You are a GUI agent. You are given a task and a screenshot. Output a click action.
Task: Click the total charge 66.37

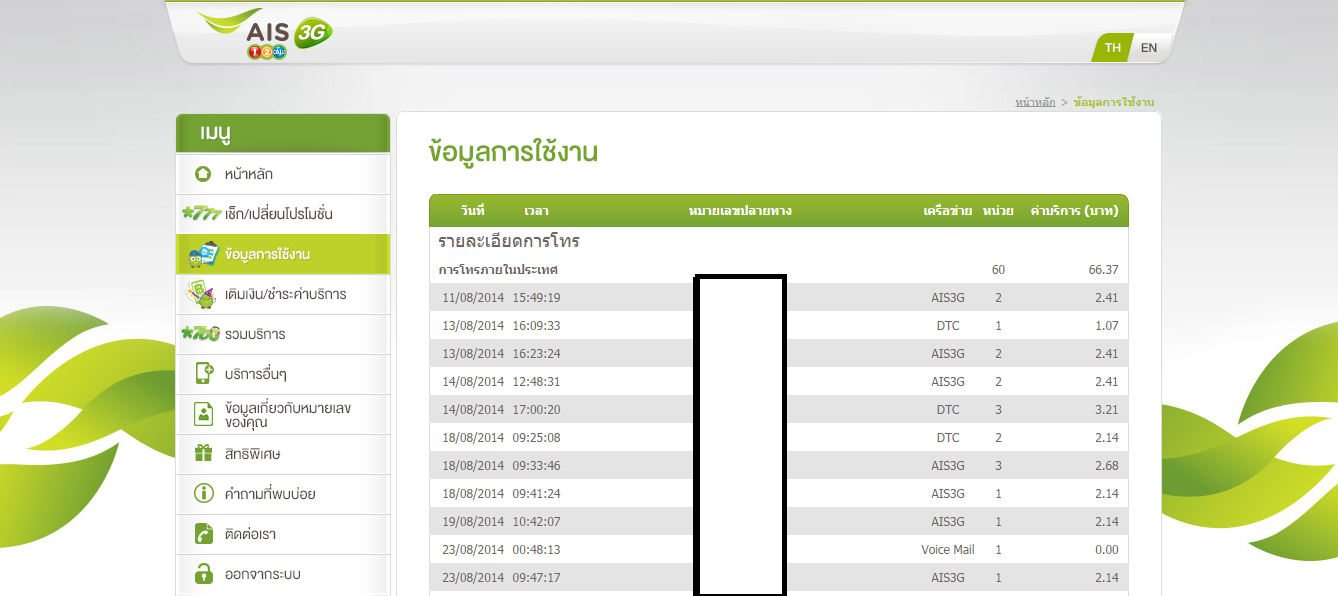(x=1103, y=270)
